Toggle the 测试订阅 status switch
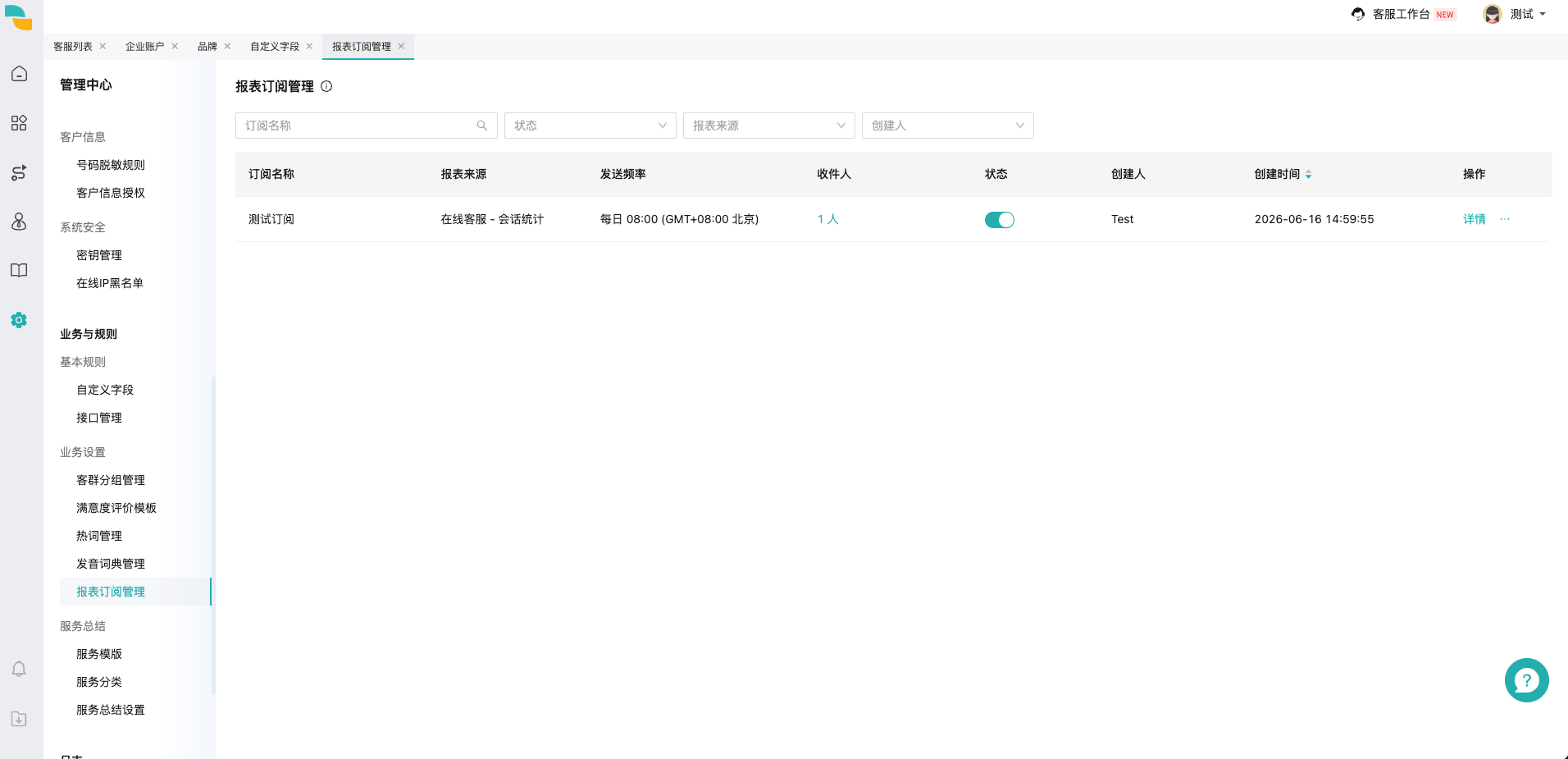The image size is (1568, 759). (x=1000, y=220)
